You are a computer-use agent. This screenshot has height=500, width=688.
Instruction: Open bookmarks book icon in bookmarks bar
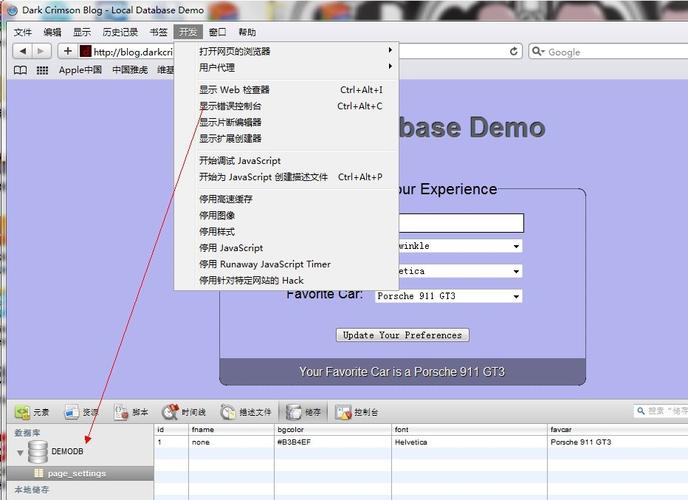coord(20,70)
